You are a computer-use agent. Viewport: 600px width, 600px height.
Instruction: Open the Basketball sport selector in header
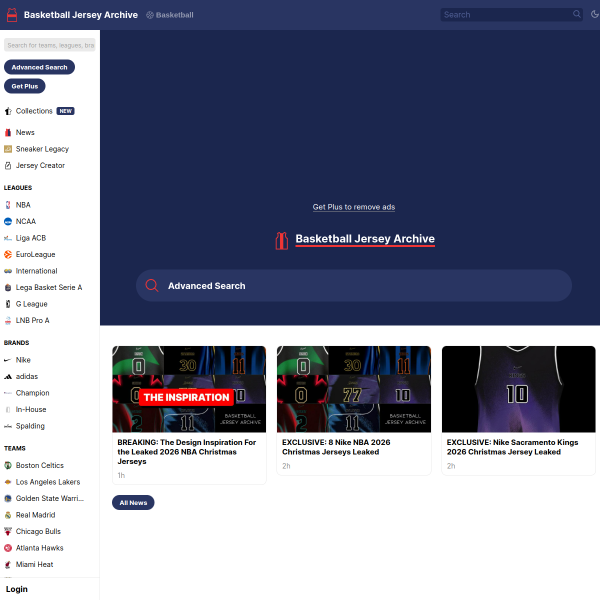tap(170, 15)
